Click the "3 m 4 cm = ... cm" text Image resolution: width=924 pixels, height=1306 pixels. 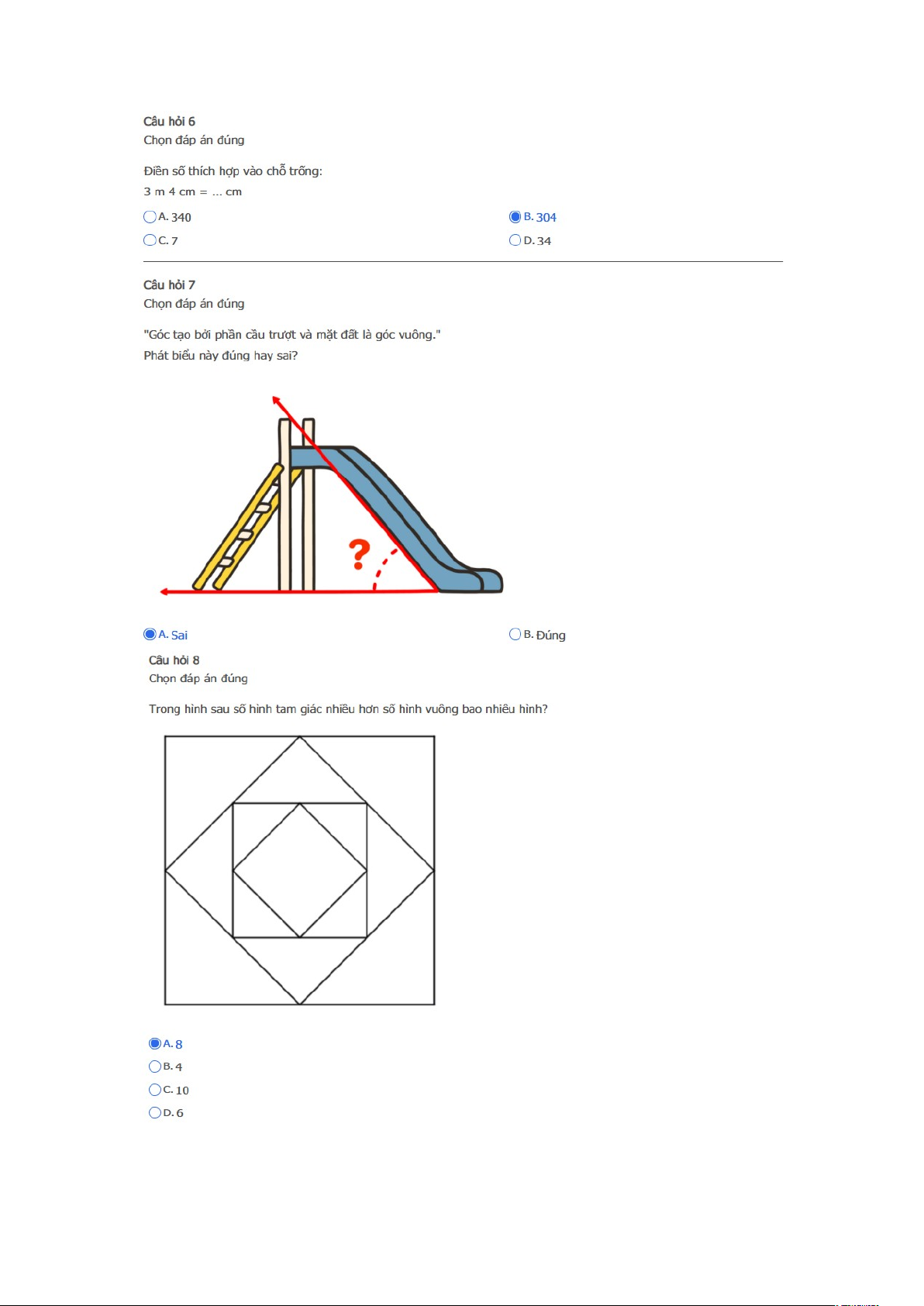point(192,192)
